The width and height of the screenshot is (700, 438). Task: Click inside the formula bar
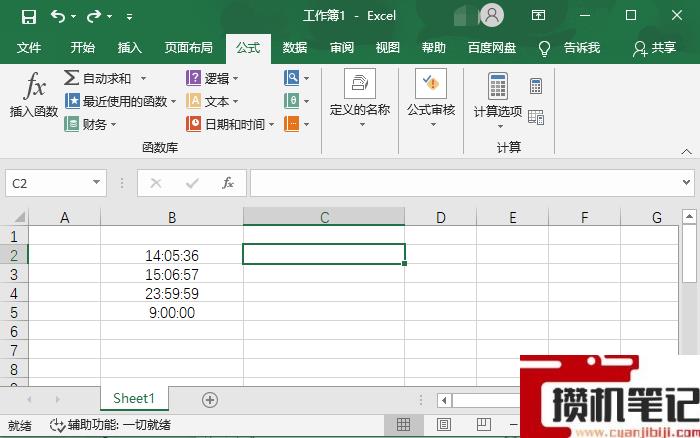(x=464, y=183)
